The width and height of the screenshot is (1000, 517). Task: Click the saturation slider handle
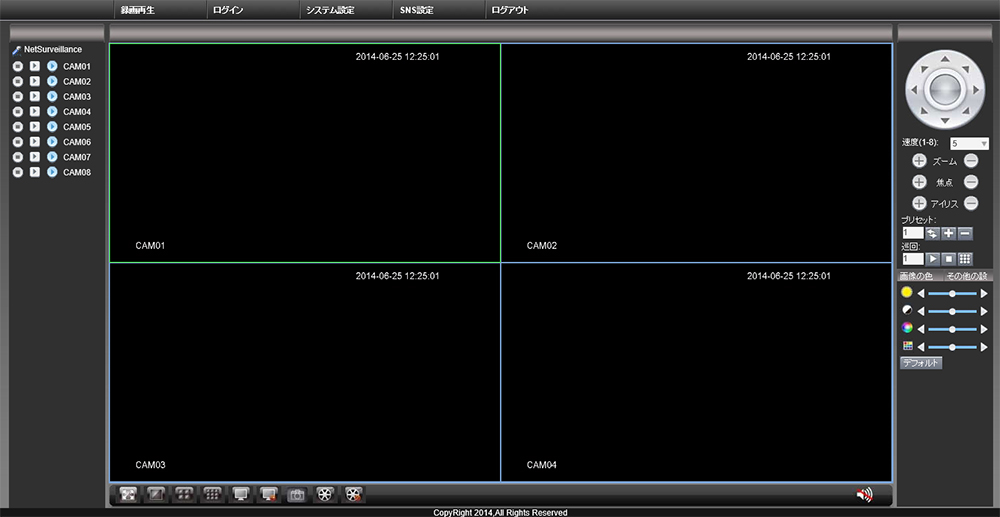tap(952, 329)
